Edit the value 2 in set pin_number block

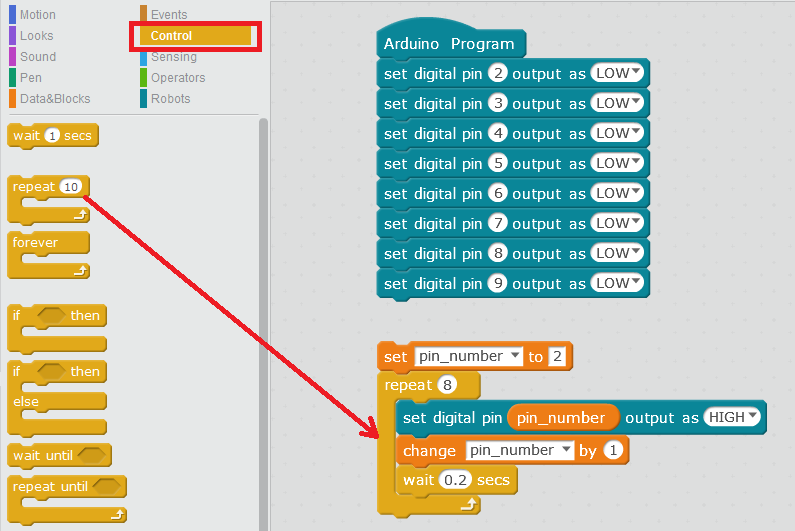coord(557,356)
